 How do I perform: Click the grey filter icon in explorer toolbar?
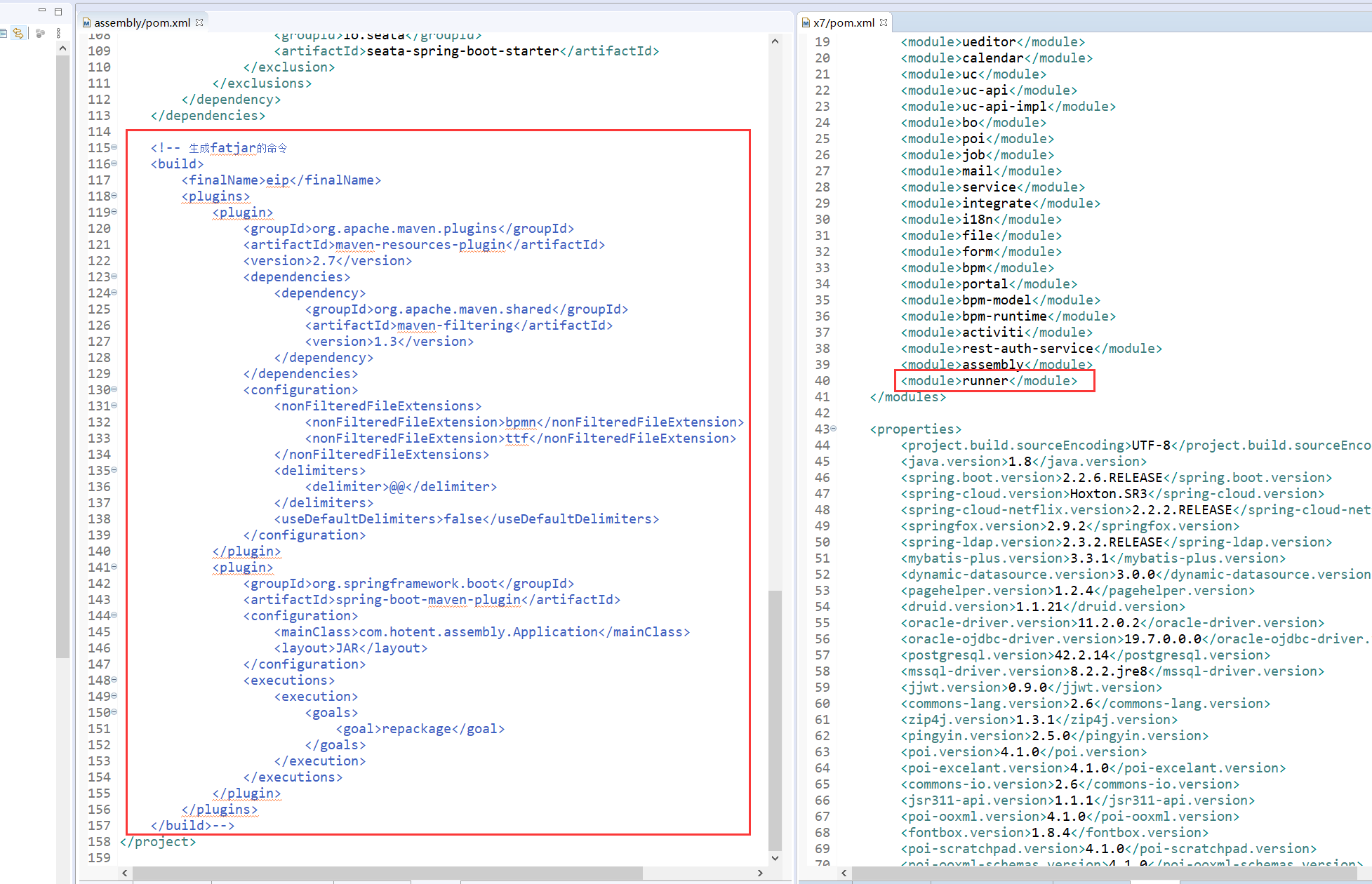pos(40,33)
